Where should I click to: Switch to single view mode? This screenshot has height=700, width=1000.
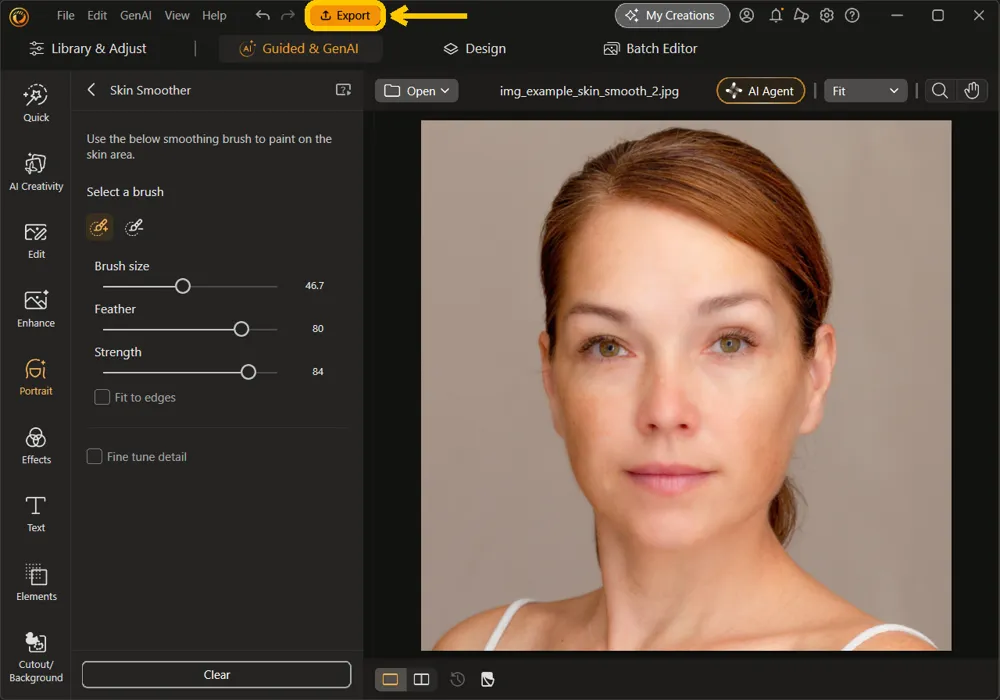coord(390,679)
